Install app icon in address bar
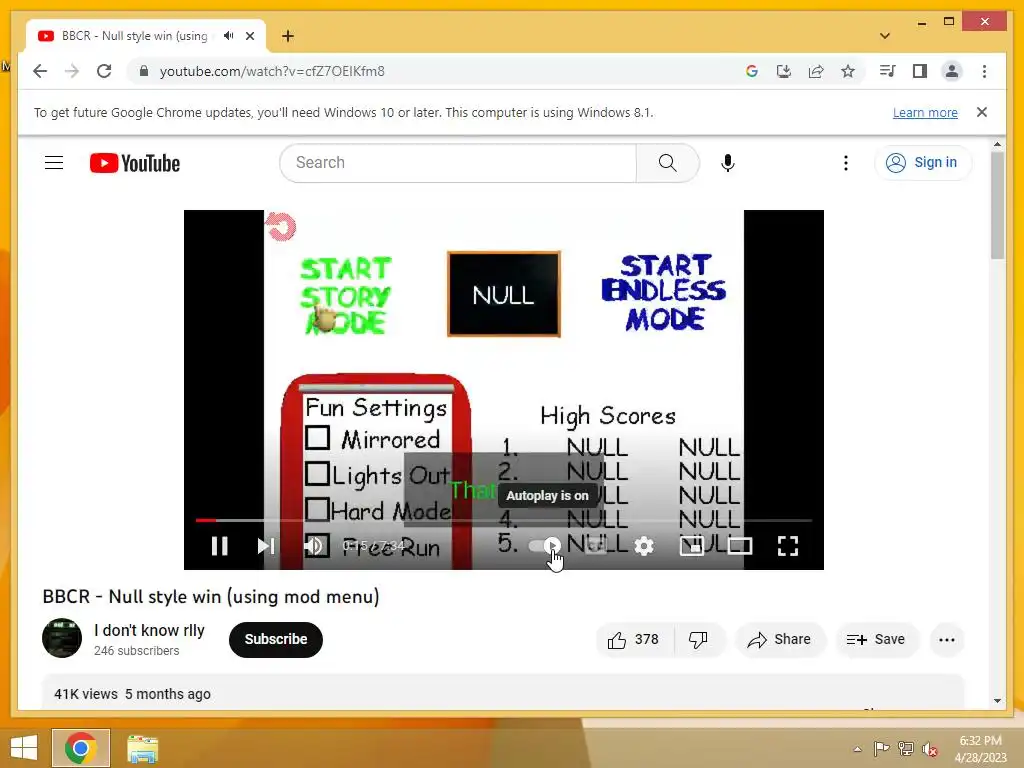This screenshot has width=1024, height=768. [784, 71]
